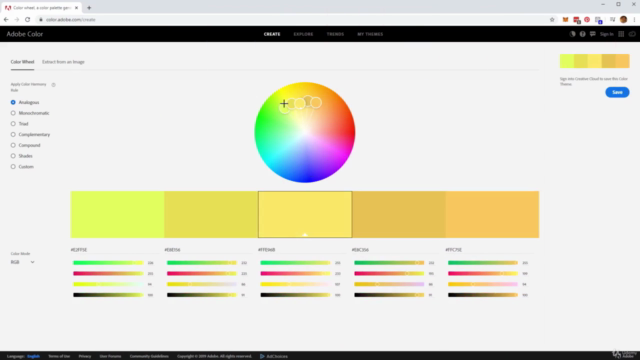Adjust the top red slider under #E2FF5E
The height and width of the screenshot is (360, 640).
[108, 263]
